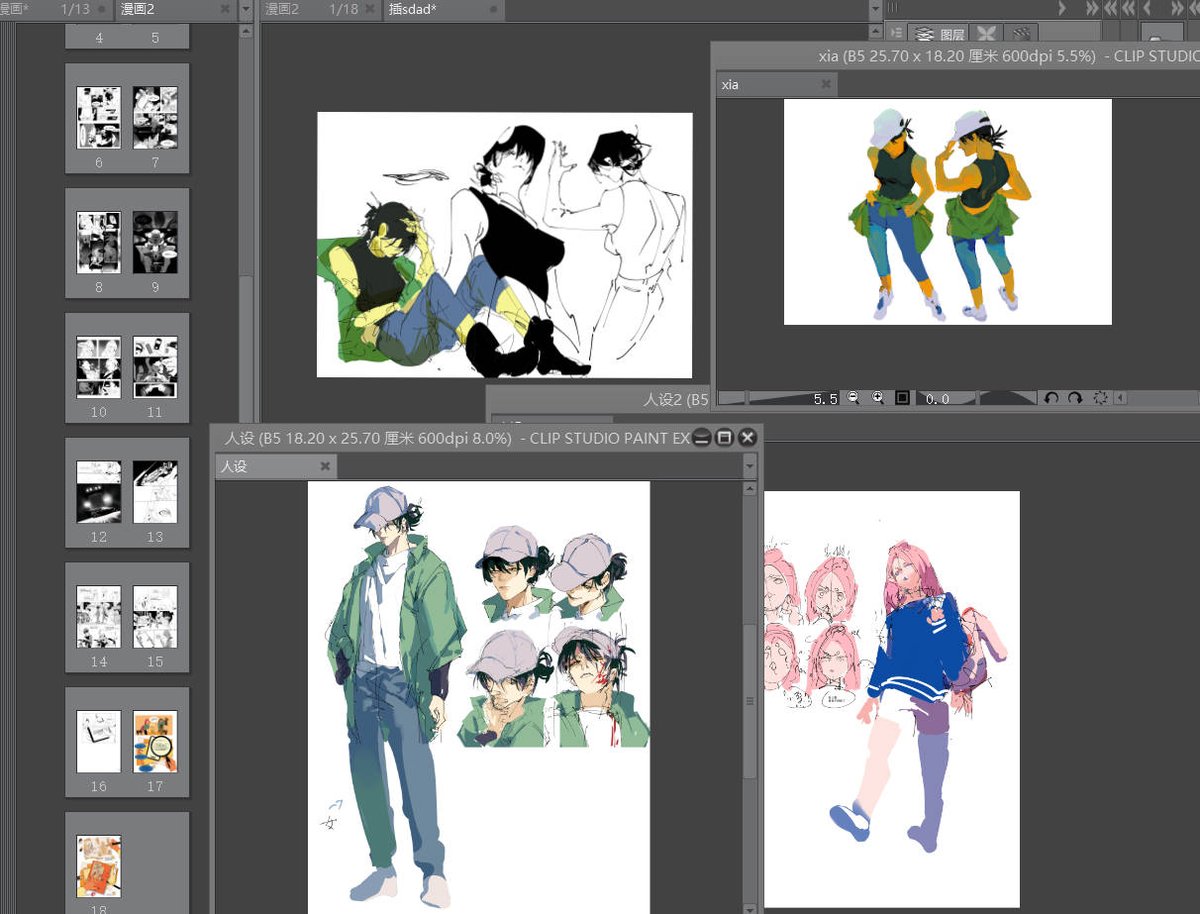The image size is (1200, 914).
Task: Click the 人设 window scroll up arrow
Action: coord(750,488)
